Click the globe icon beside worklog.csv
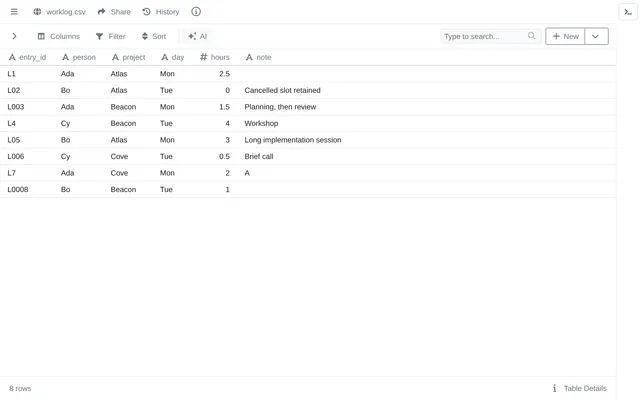 (37, 12)
